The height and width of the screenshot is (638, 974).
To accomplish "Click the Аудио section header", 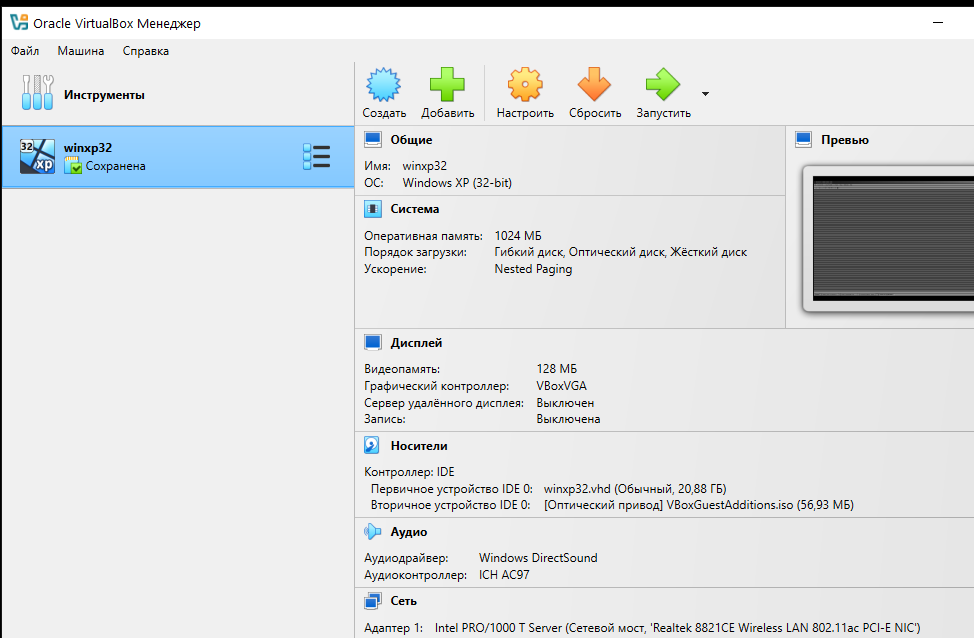I will 408,532.
